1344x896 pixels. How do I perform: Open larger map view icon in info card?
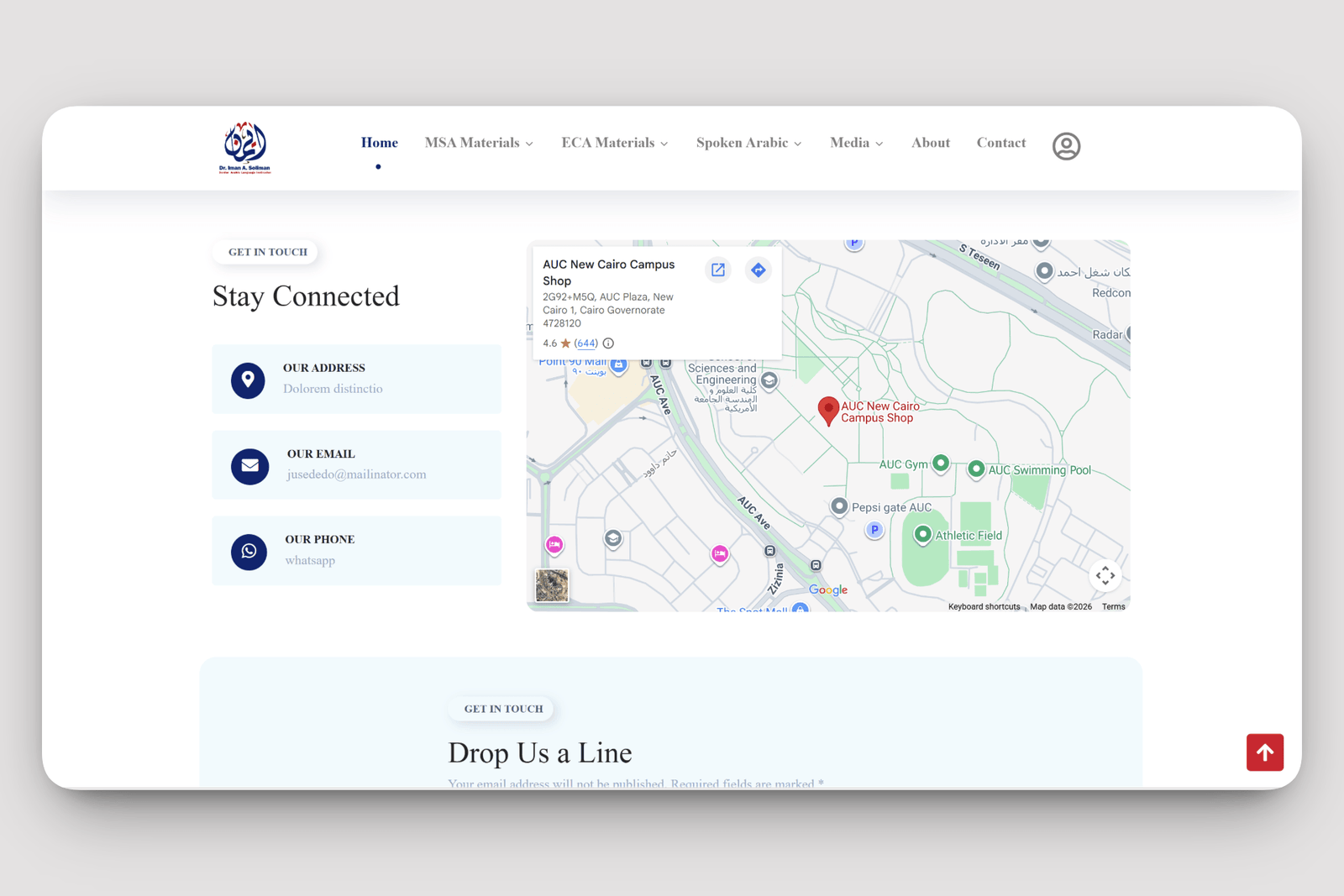(718, 270)
